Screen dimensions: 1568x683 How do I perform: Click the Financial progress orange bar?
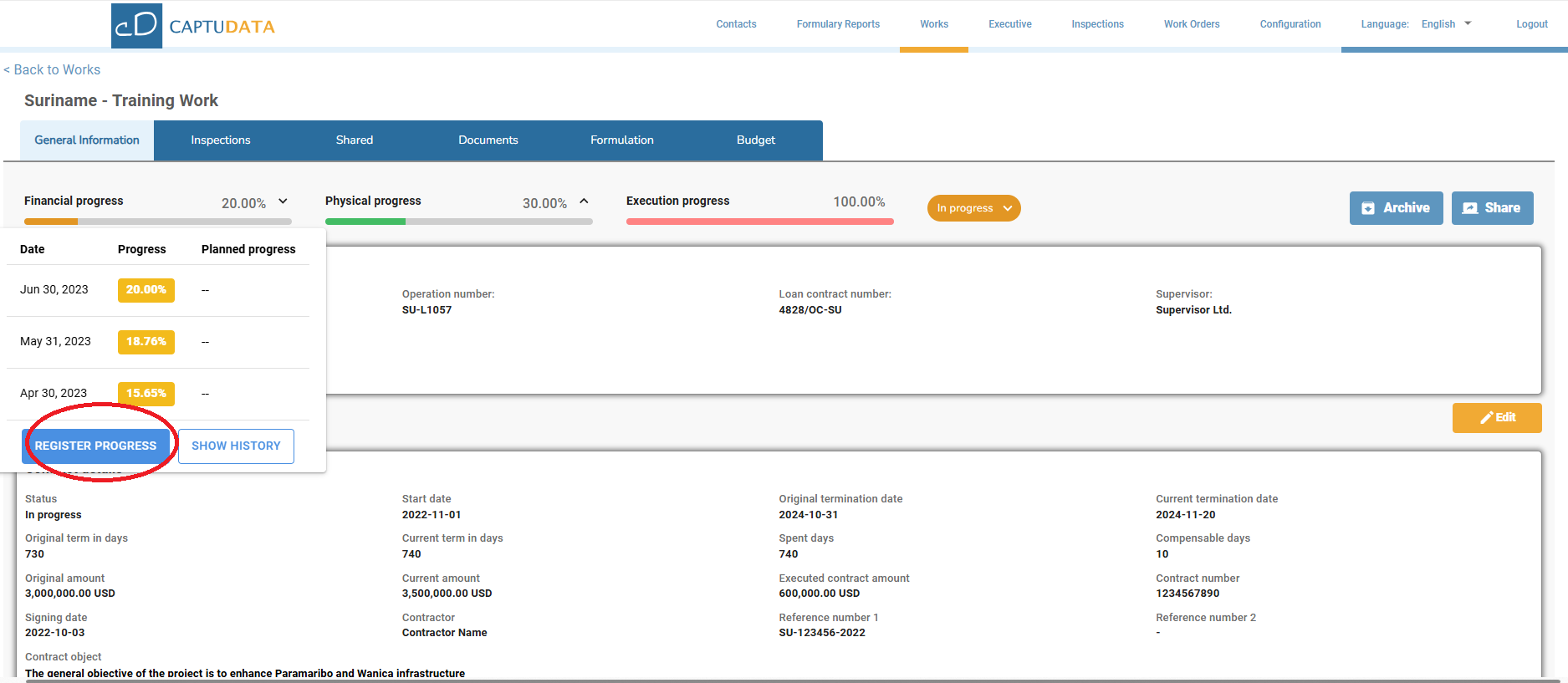tap(51, 222)
